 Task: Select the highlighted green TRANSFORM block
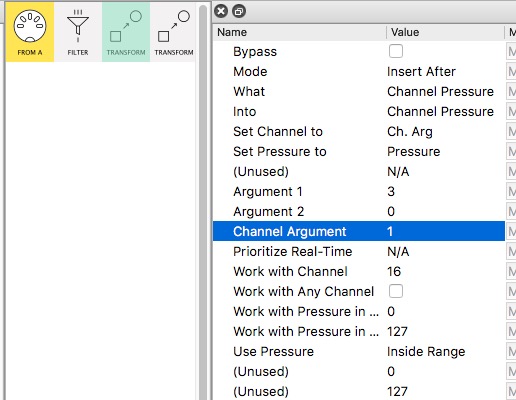(126, 32)
